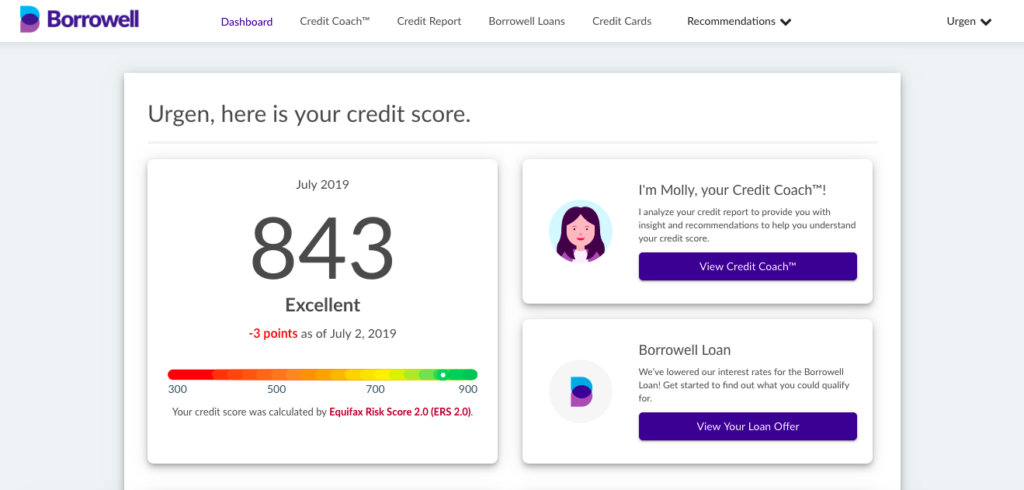Screen dimensions: 1024x490
Task: Click the Borrowell Loan card heading
Action: click(684, 350)
